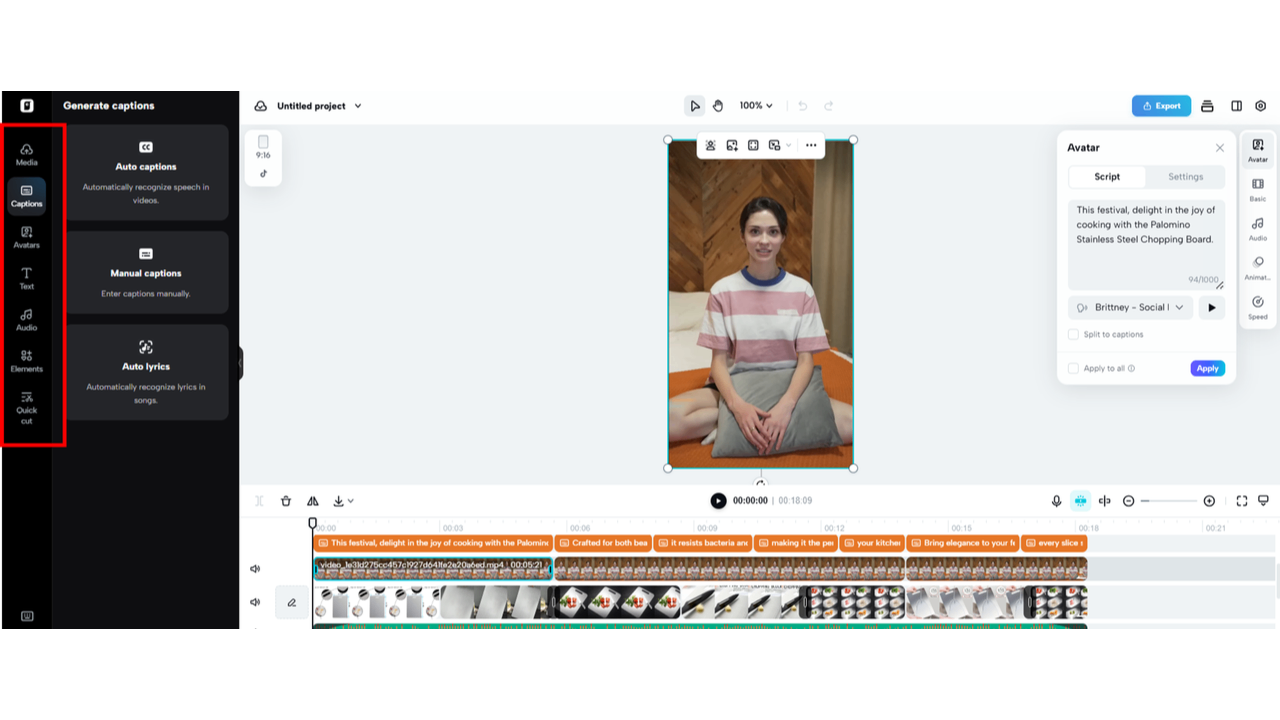The height and width of the screenshot is (720, 1280).
Task: Open the voice selection dropdown showing Brittney
Action: [x=1130, y=307]
